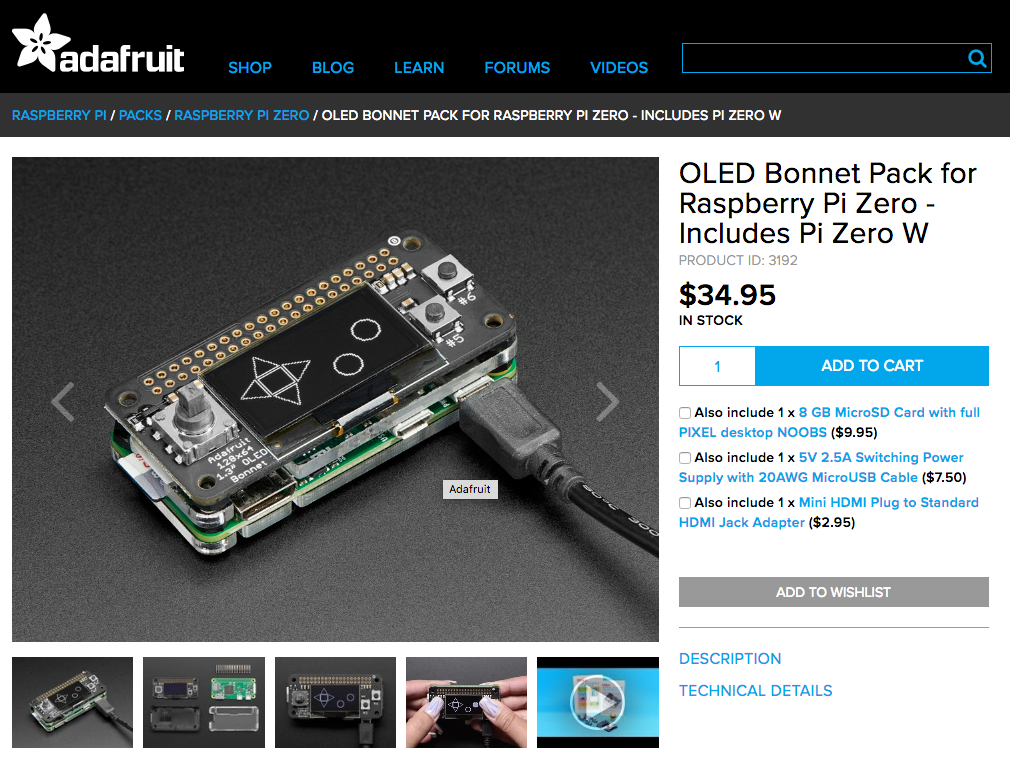Click Add to Wishlist button
1010x768 pixels.
tap(834, 592)
